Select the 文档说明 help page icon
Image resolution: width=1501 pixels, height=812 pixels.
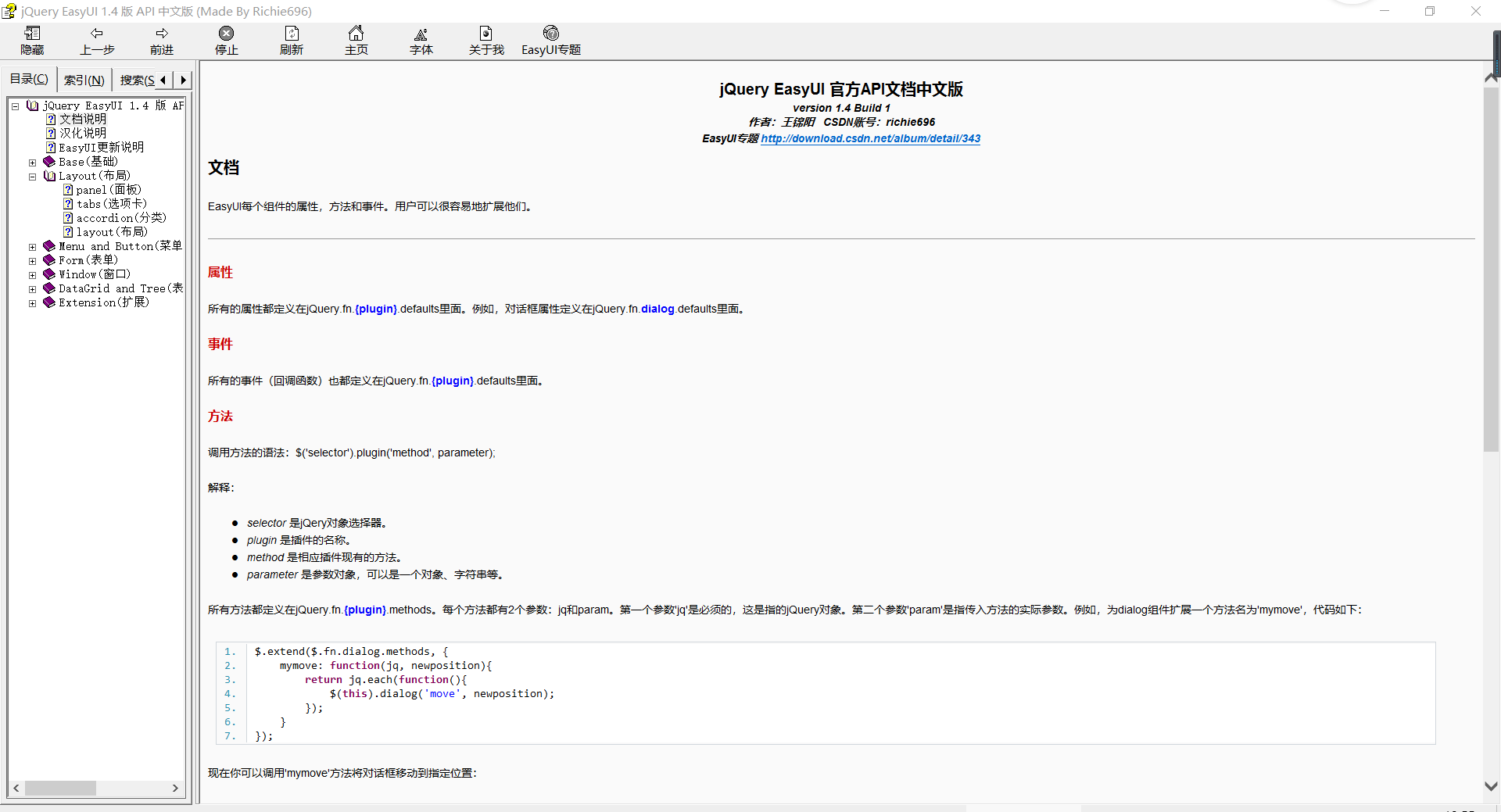click(51, 119)
